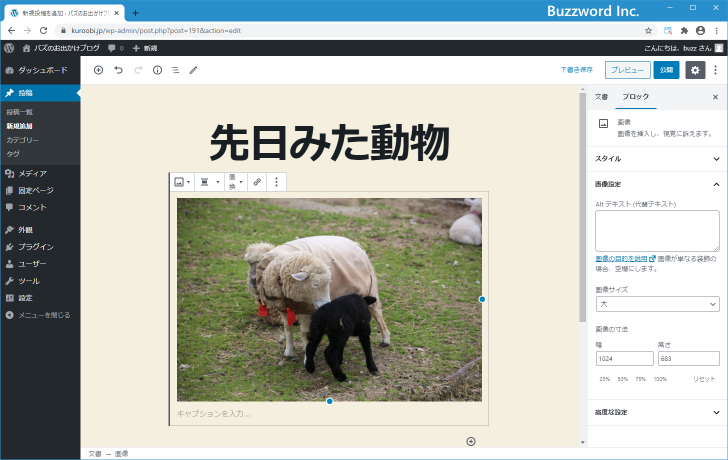
Task: Set image size to 50%
Action: tap(622, 379)
